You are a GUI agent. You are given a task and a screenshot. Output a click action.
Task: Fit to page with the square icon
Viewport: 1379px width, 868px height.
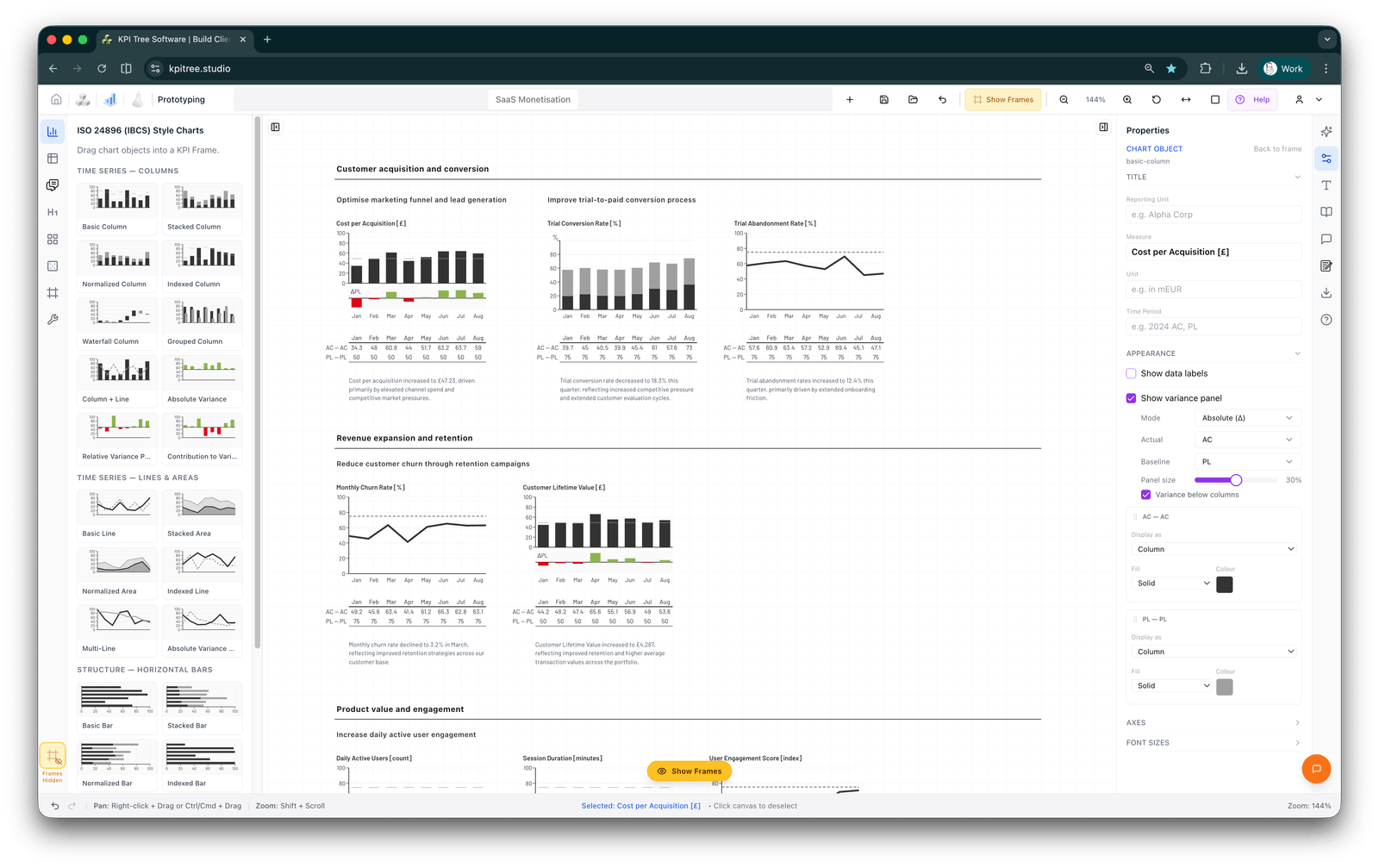click(x=1215, y=99)
